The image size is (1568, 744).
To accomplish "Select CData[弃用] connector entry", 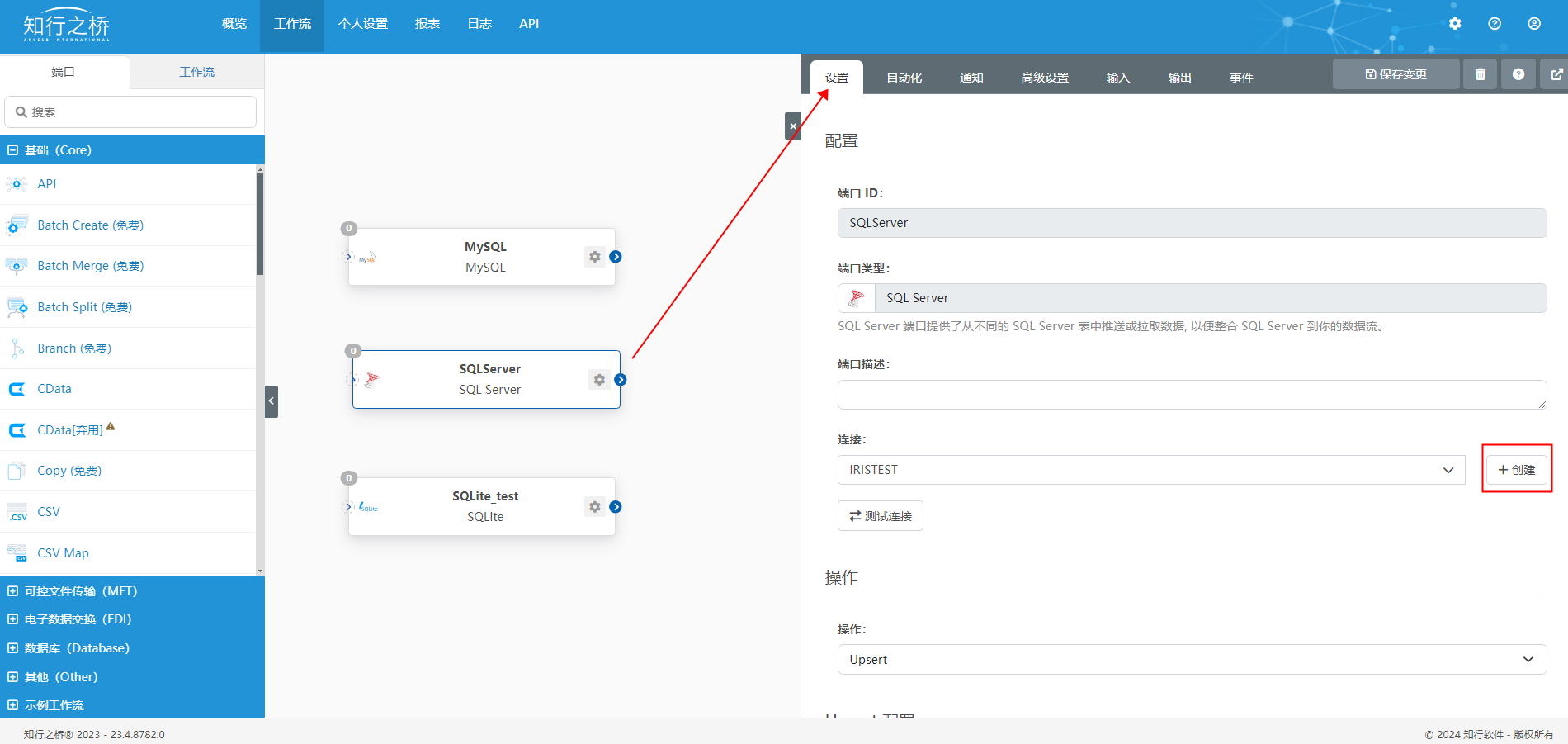I will pyautogui.click(x=128, y=430).
